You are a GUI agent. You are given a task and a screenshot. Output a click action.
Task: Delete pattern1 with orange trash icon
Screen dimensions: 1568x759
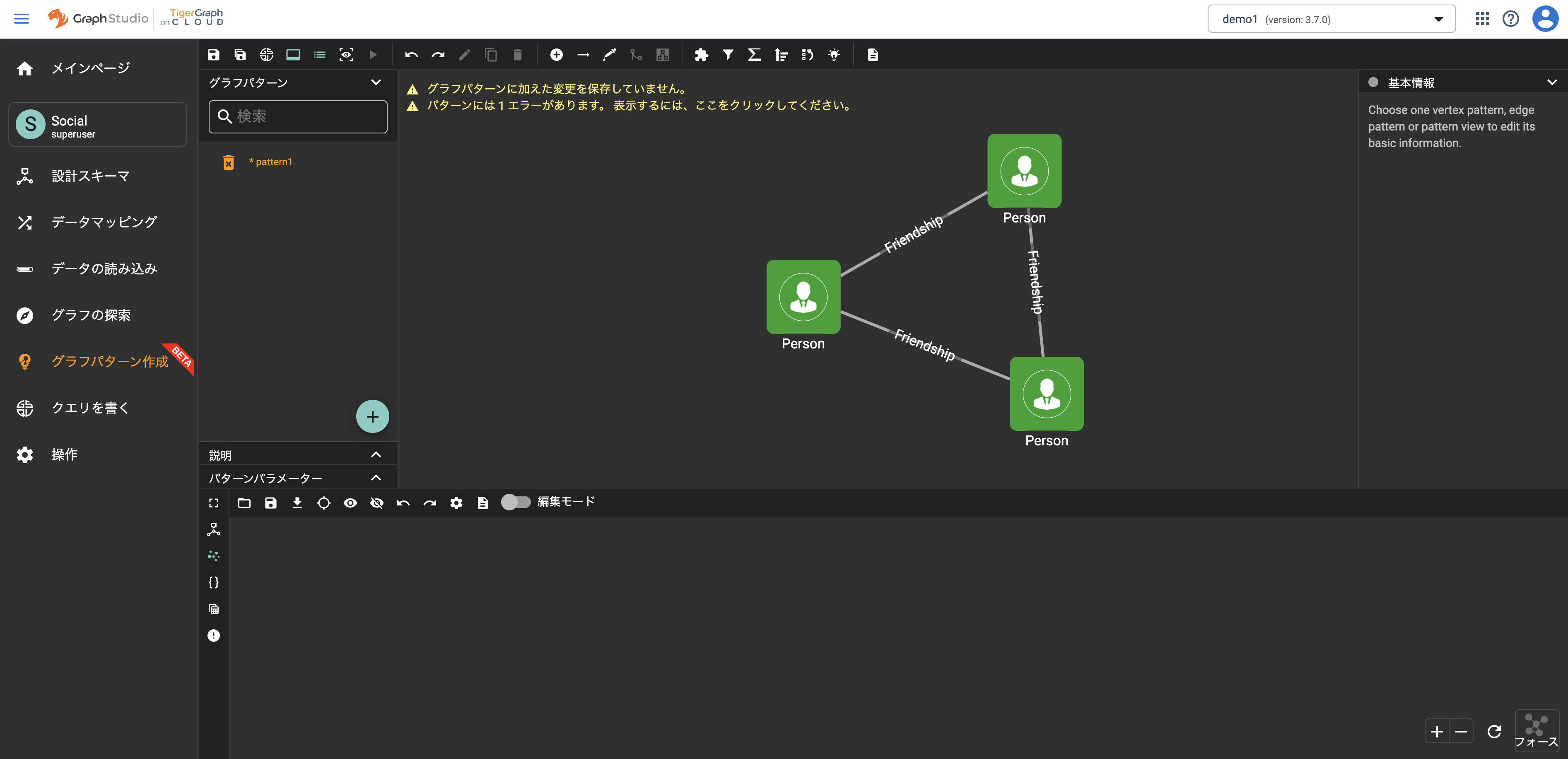[228, 162]
